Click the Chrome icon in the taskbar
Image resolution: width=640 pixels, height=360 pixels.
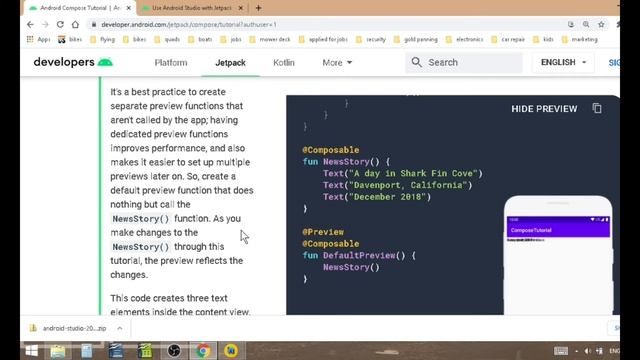coord(203,351)
